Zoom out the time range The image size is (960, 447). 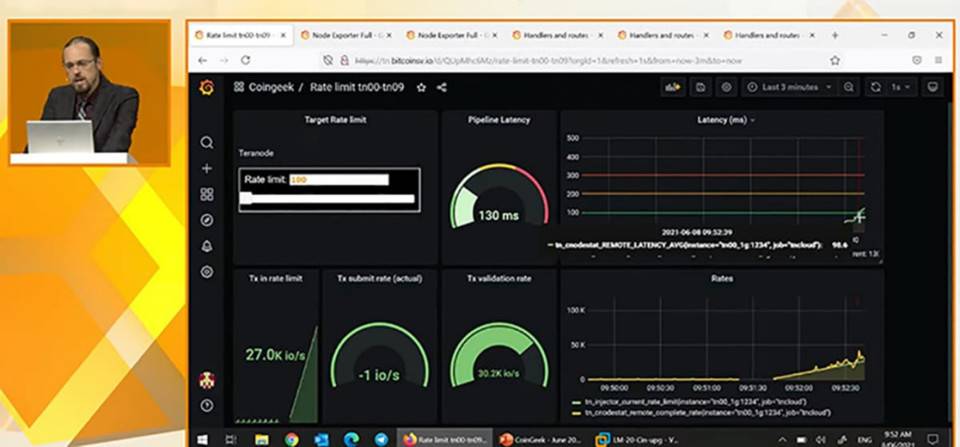click(x=848, y=88)
